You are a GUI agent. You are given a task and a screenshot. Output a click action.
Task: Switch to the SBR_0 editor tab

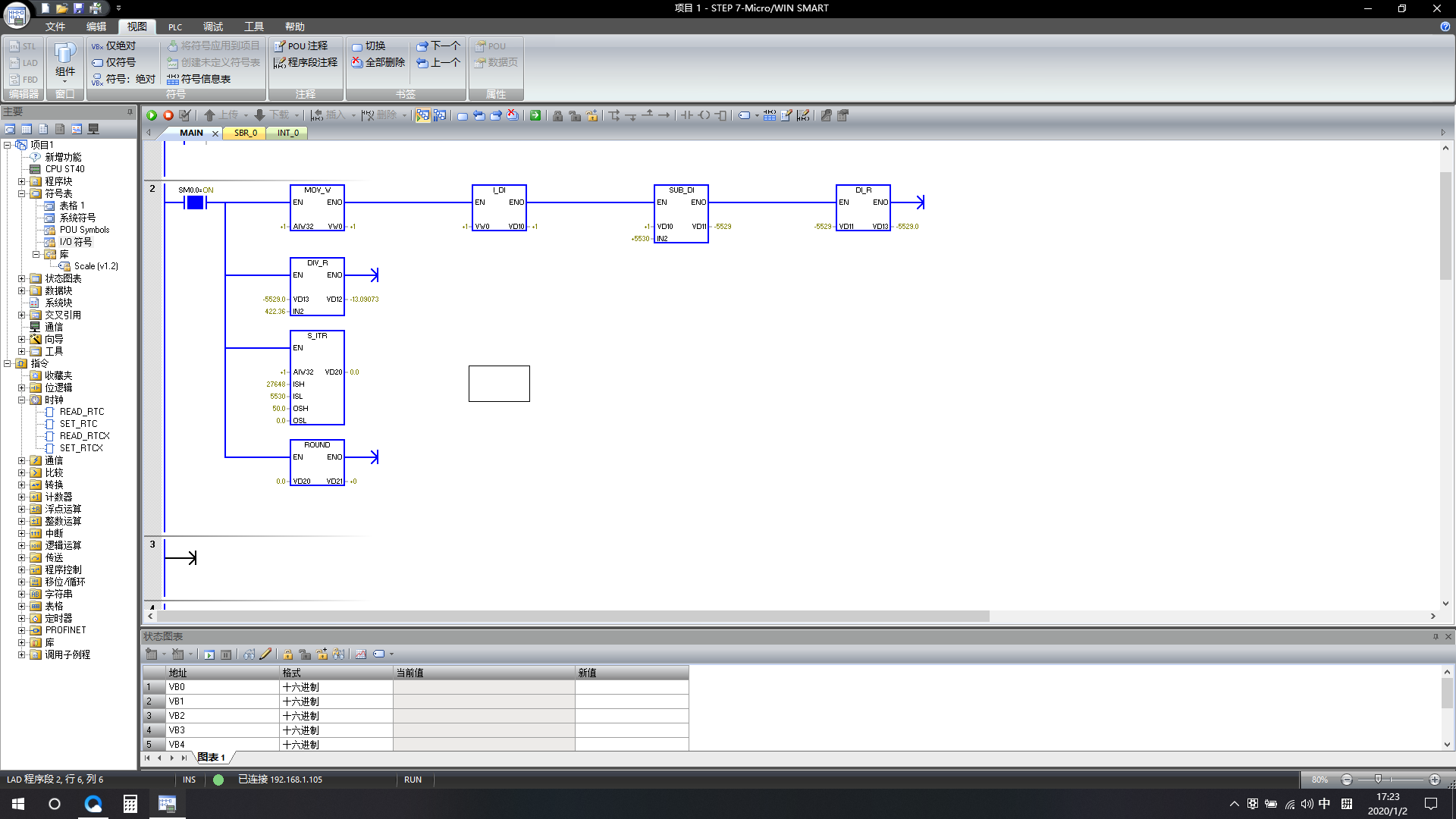click(x=245, y=133)
